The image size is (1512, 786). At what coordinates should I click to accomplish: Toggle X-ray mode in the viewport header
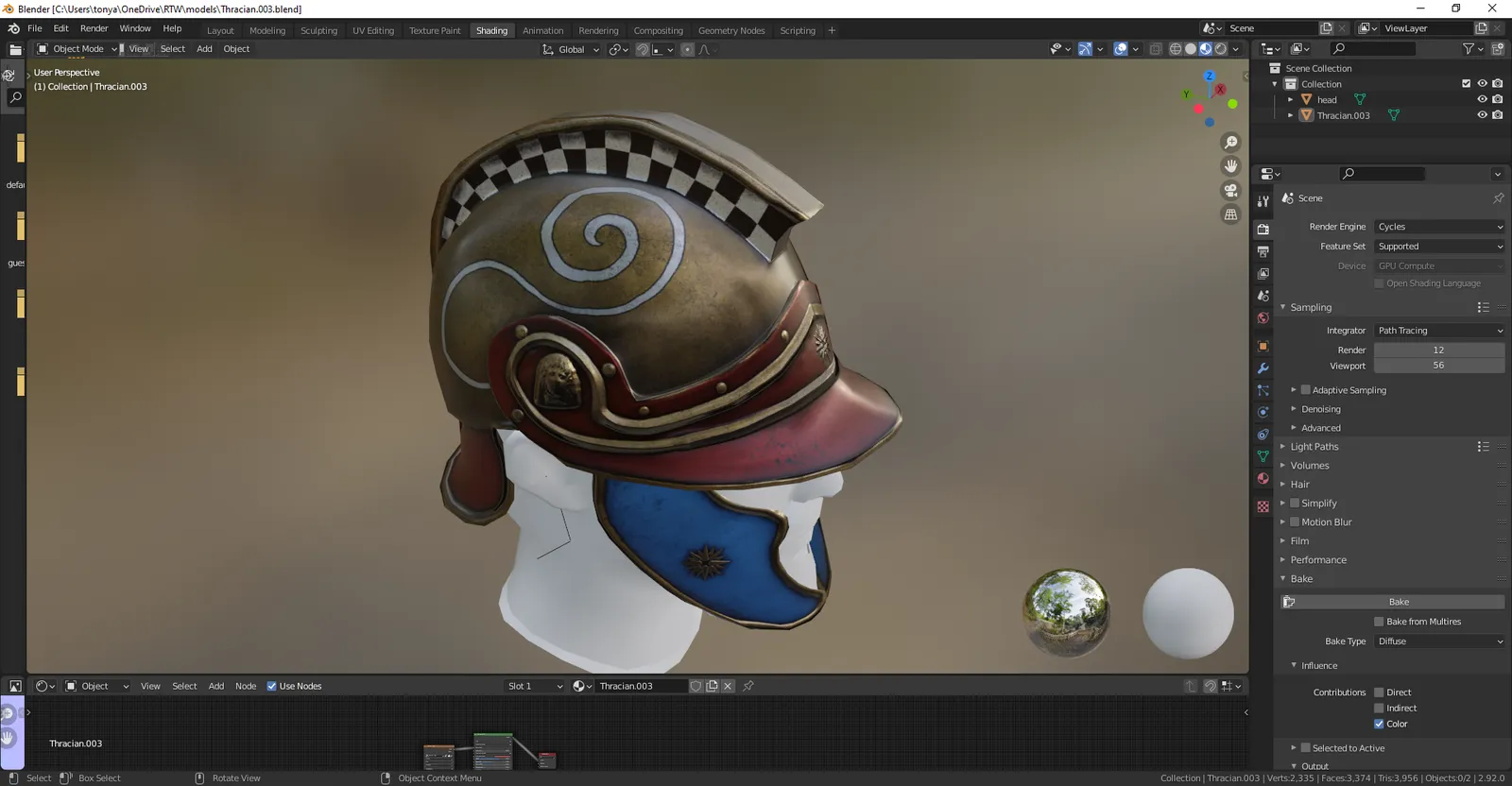tap(1155, 49)
